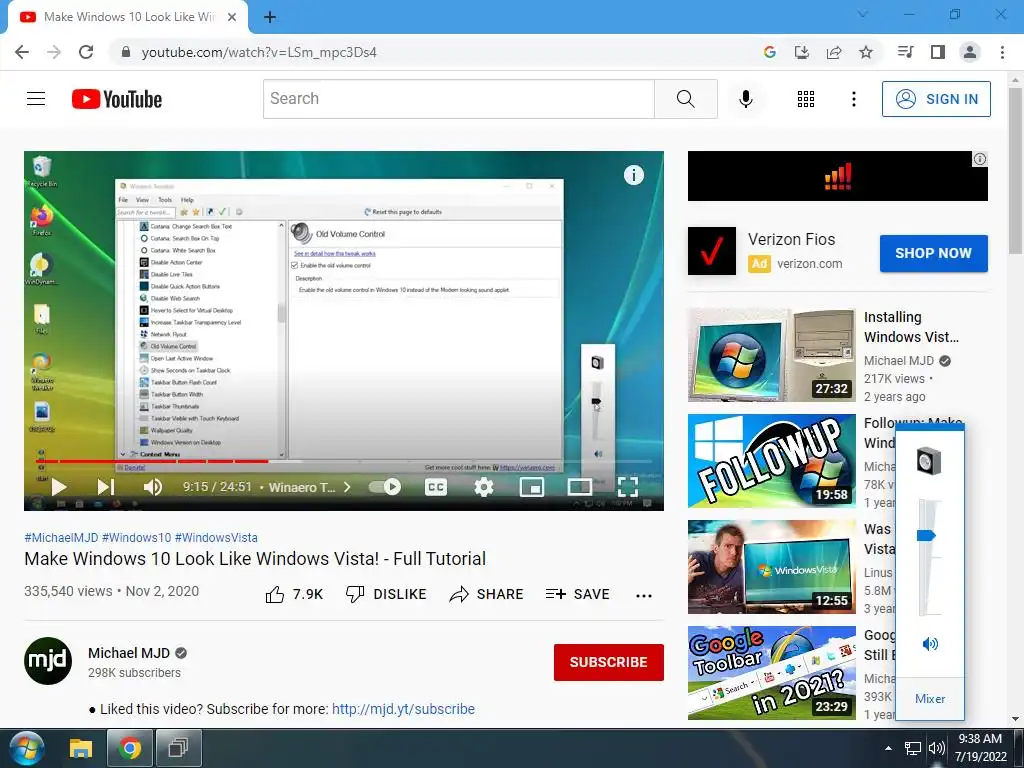Open the Linus Windows Vista video thumbnail
The image size is (1024, 768).
coord(771,567)
